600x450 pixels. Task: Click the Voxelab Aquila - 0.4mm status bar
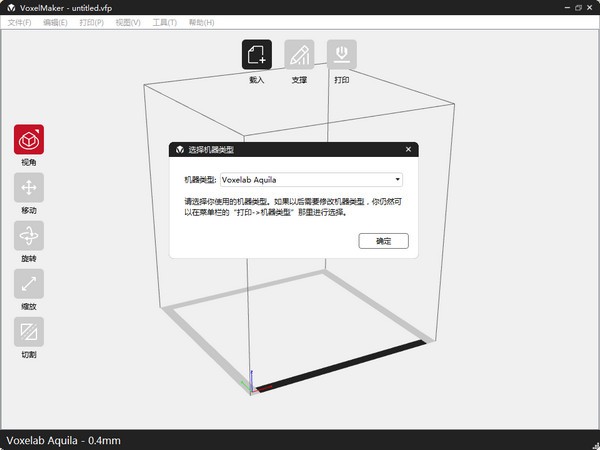64,440
